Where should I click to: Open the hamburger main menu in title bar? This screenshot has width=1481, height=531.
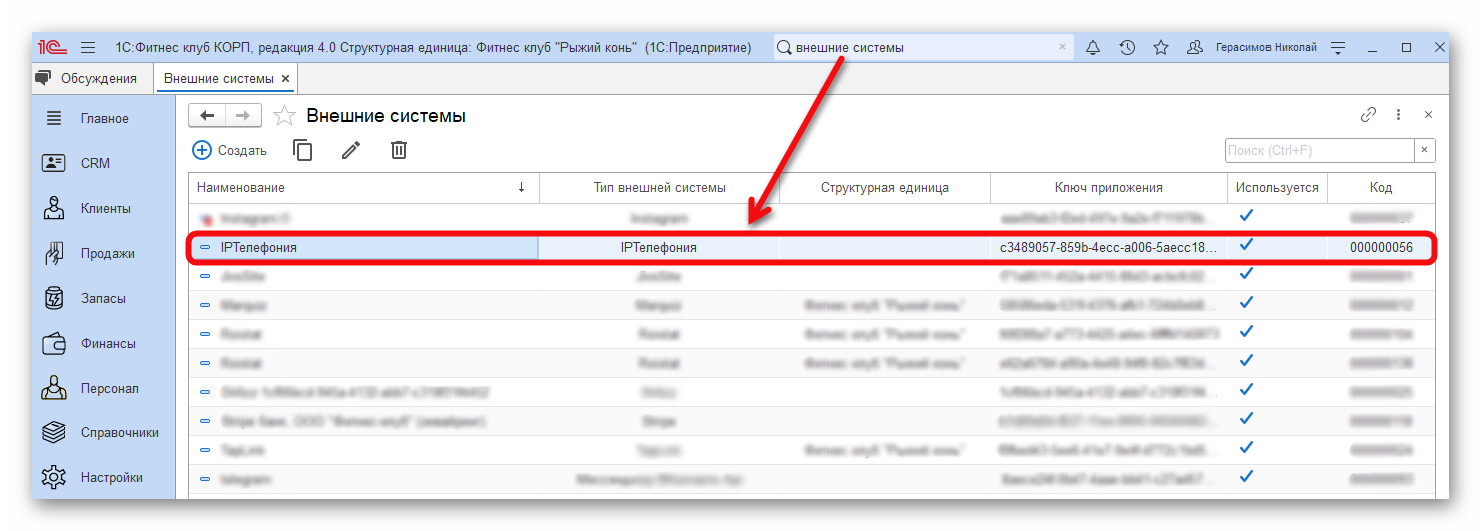point(88,47)
